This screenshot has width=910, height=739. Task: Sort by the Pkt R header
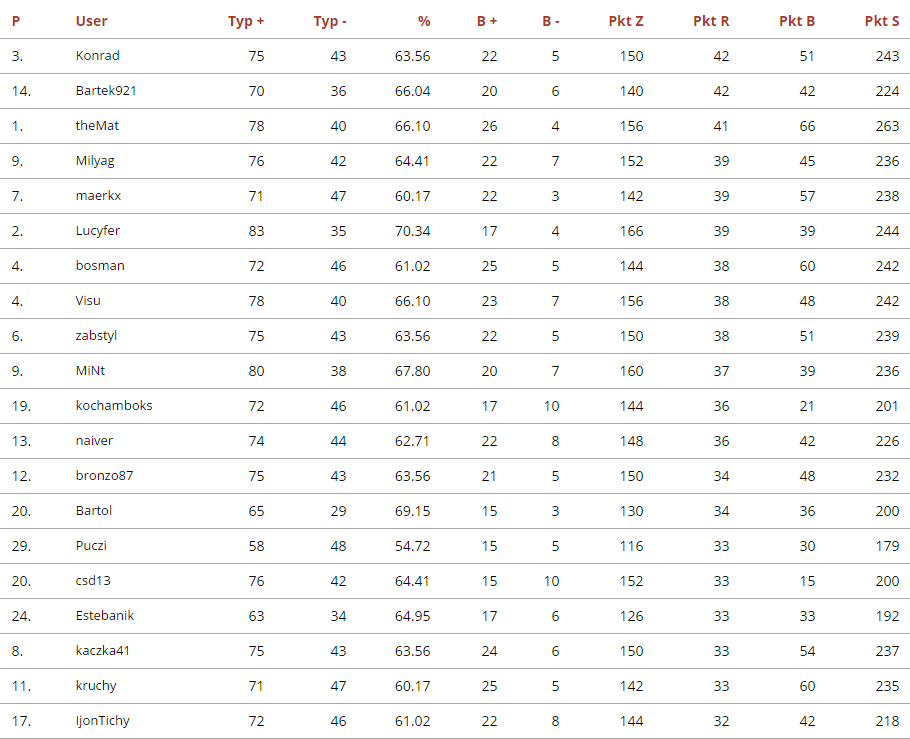pyautogui.click(x=711, y=21)
